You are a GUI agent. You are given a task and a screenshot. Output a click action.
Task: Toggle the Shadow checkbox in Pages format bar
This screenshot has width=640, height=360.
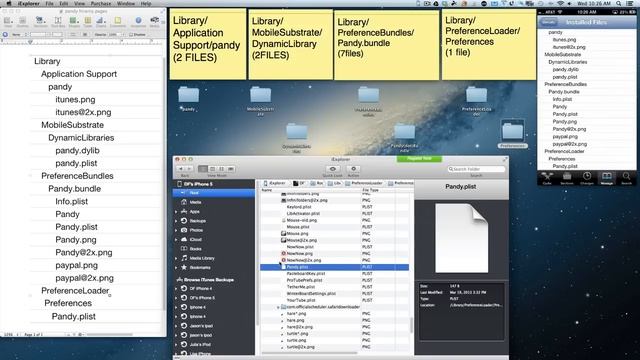click(131, 35)
